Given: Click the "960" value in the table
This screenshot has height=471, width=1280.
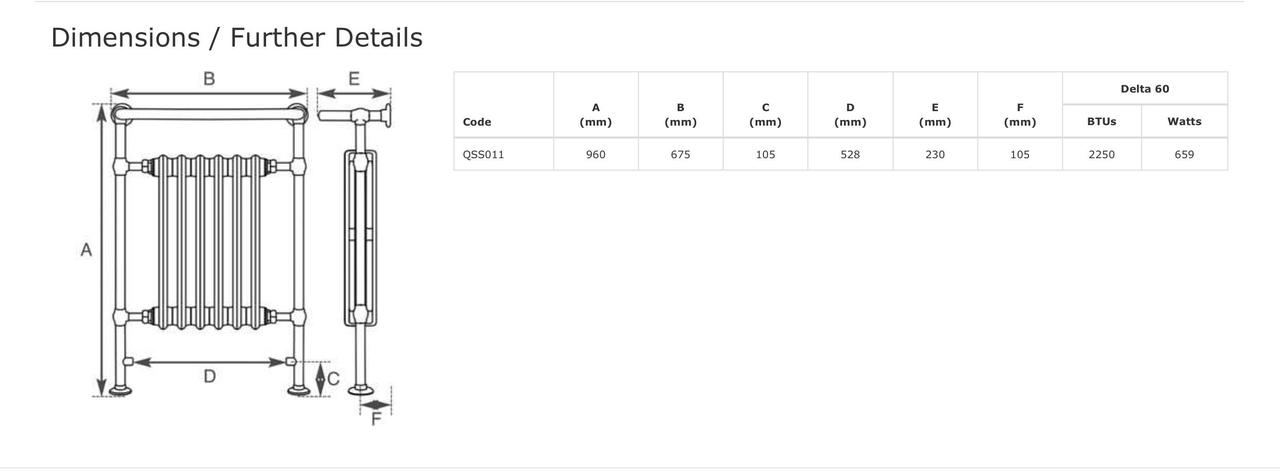Looking at the screenshot, I should tap(596, 155).
